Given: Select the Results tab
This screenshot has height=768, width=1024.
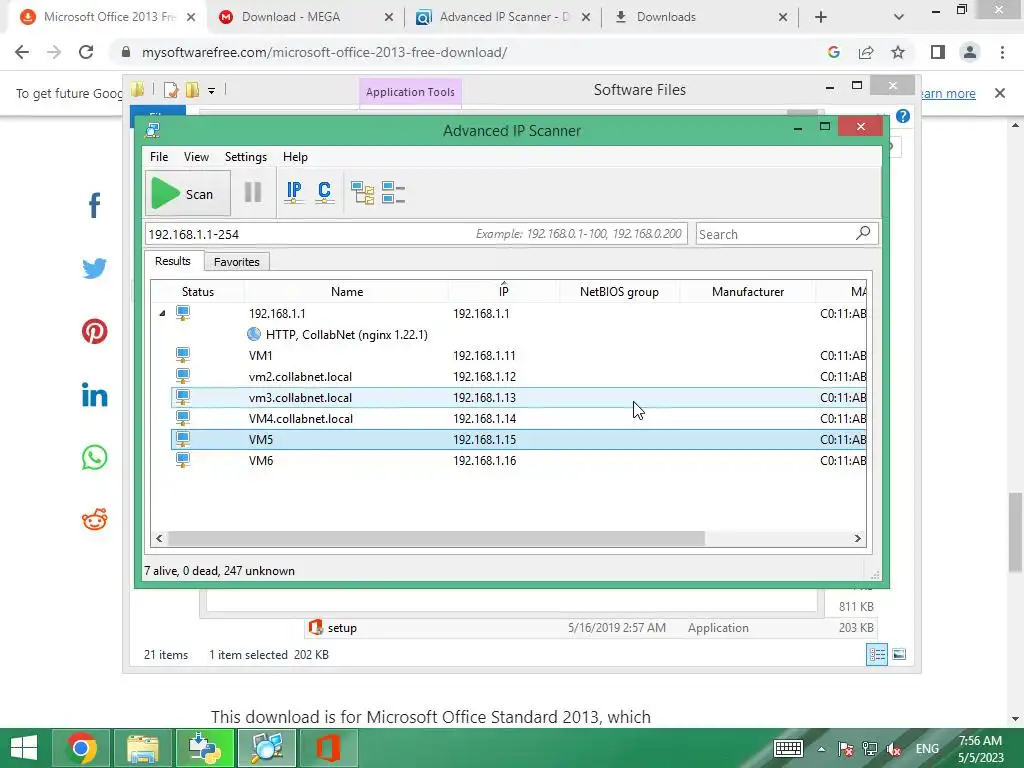Looking at the screenshot, I should 172,261.
